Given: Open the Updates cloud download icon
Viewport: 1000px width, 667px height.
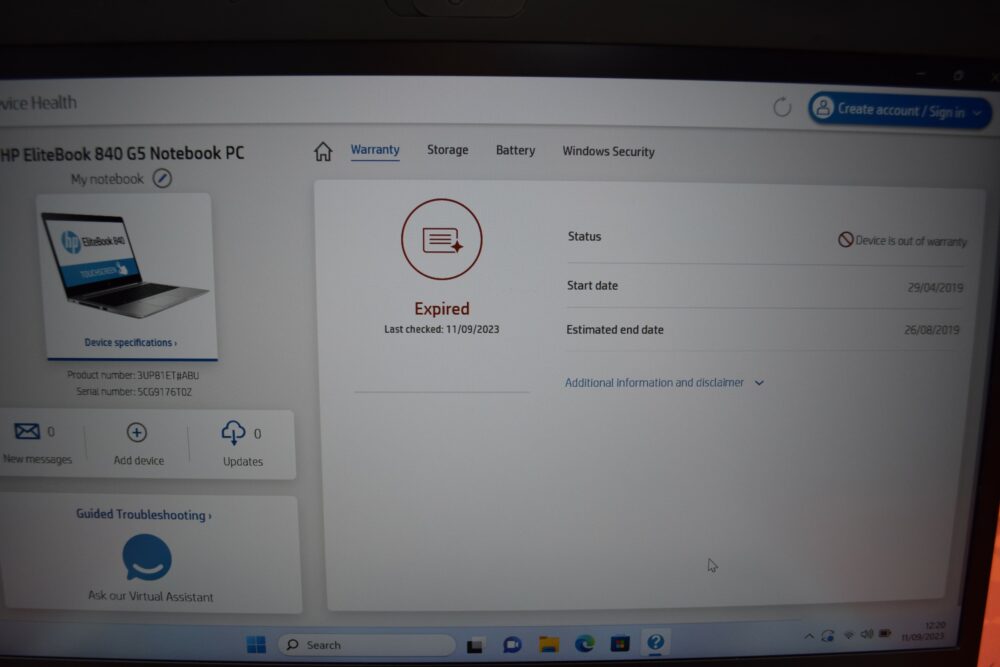Looking at the screenshot, I should point(233,433).
